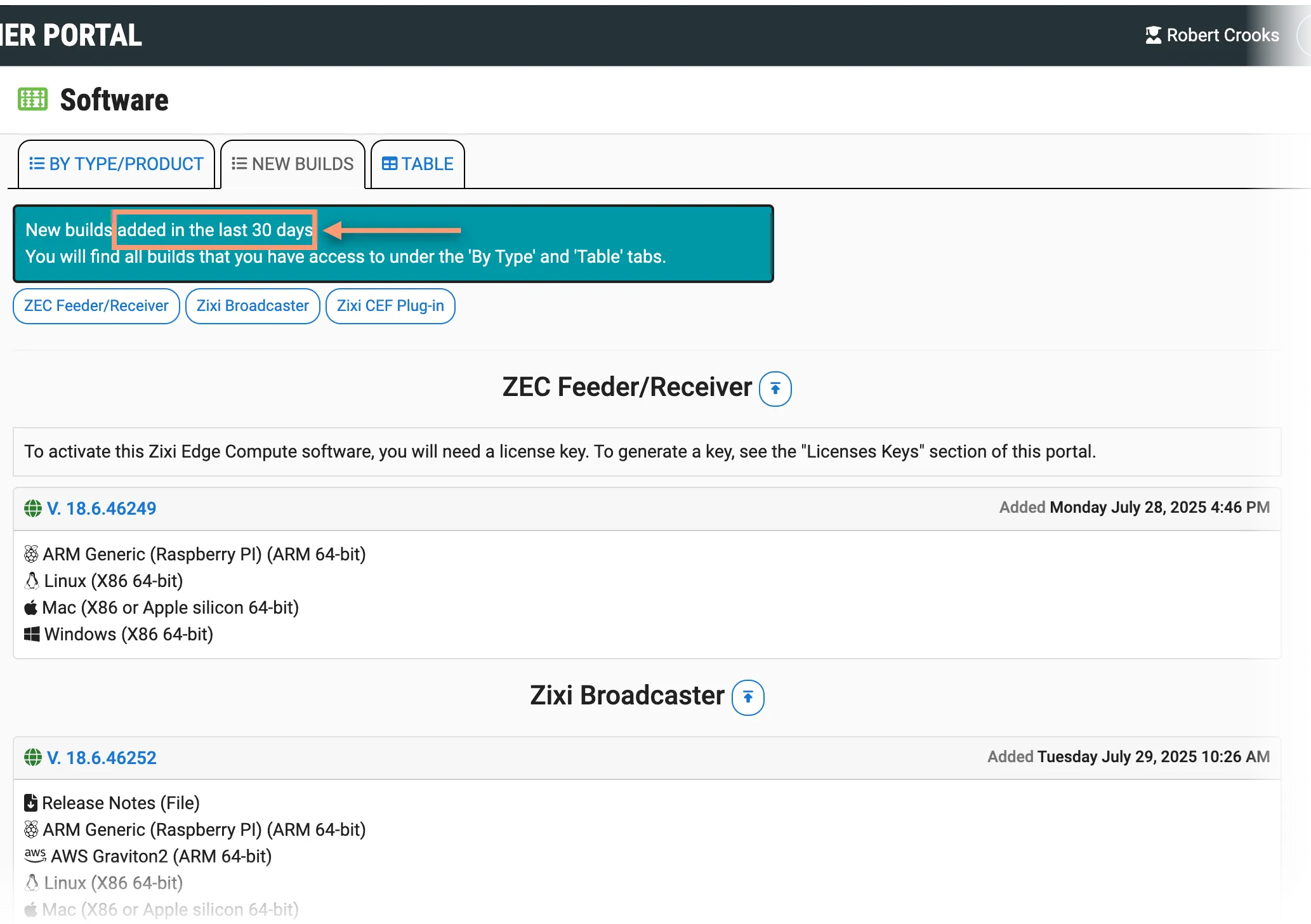Open Release Notes (File) for Broadcaster
1311x924 pixels.
click(121, 803)
